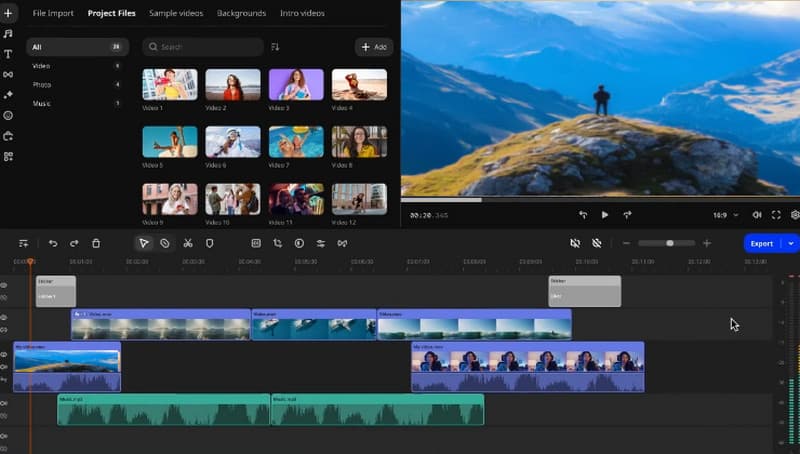Switch to the File Import tab

coord(53,13)
